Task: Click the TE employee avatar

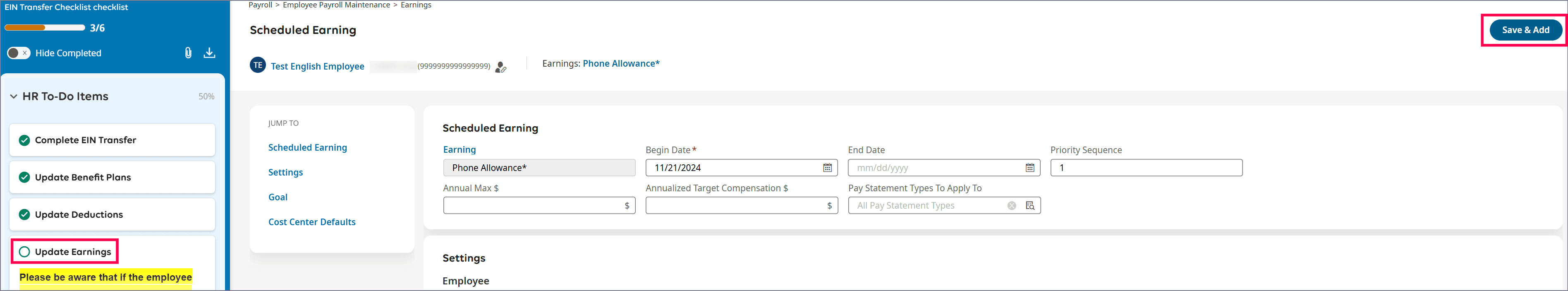Action: coord(258,65)
